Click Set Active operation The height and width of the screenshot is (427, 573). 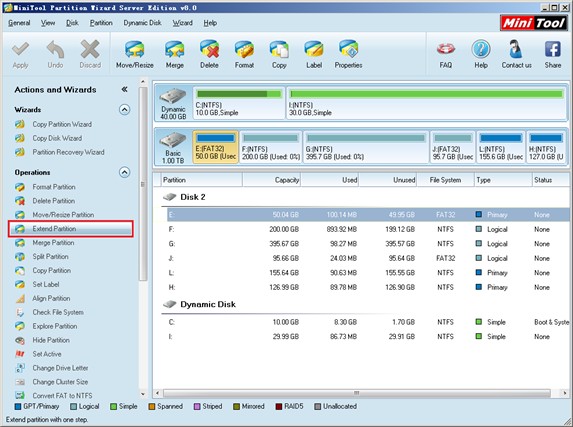46,354
